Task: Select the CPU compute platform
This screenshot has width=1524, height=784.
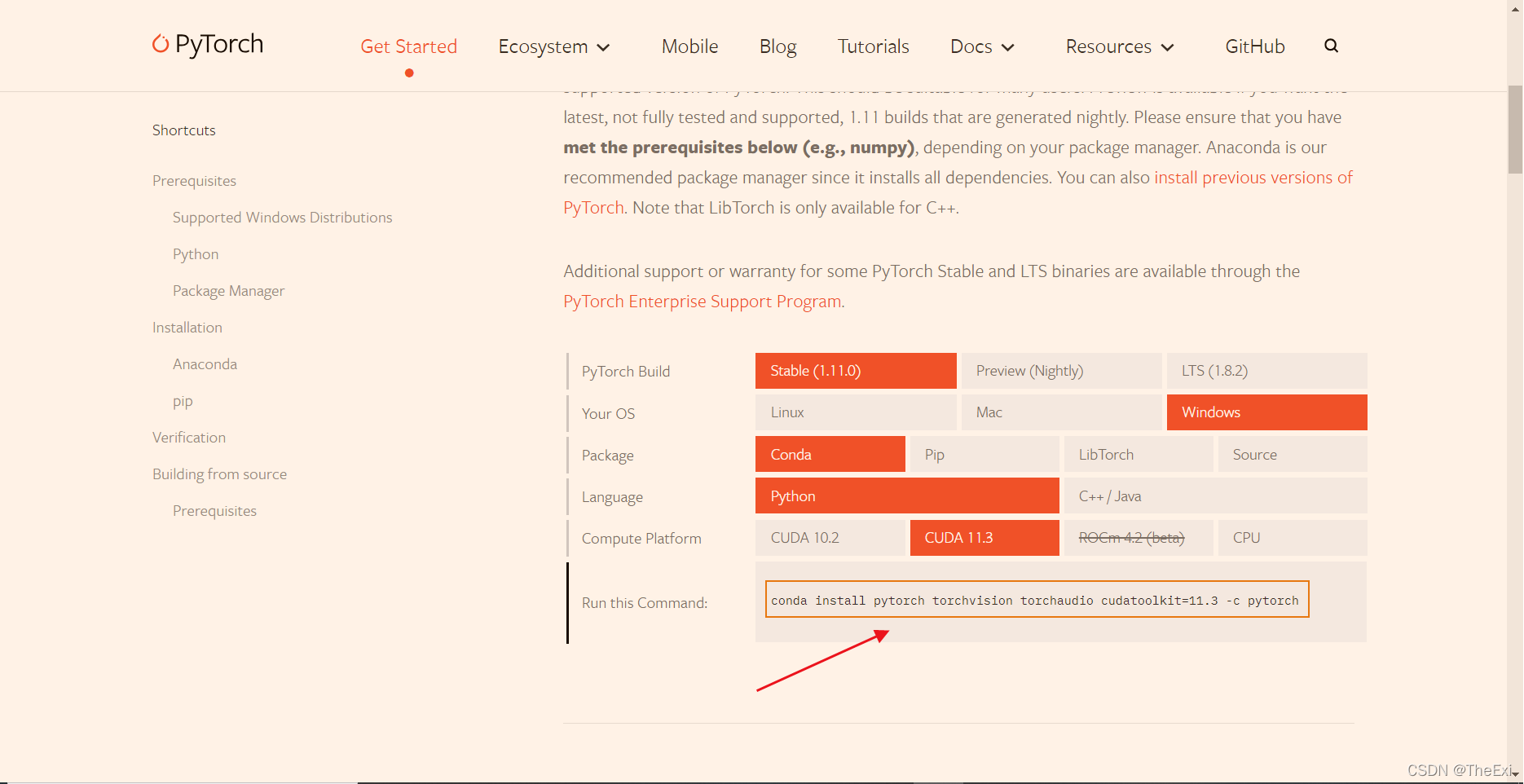Action: coord(1292,538)
